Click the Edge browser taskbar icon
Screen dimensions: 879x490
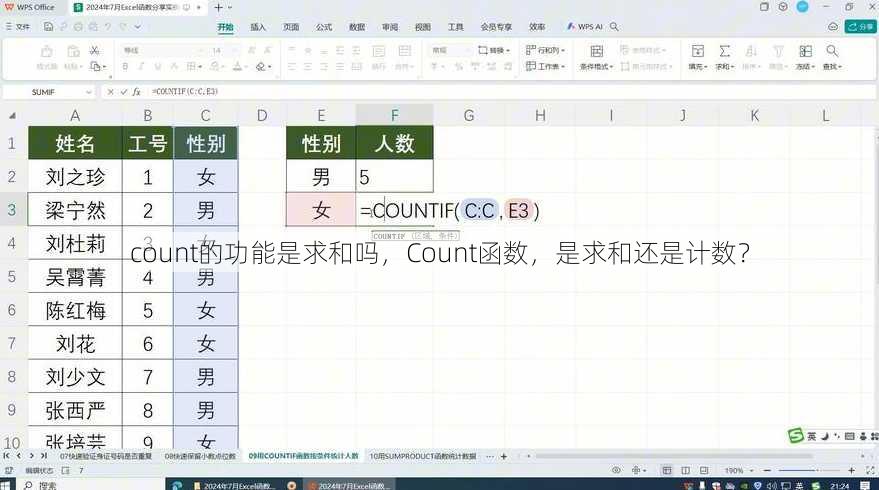[177, 486]
